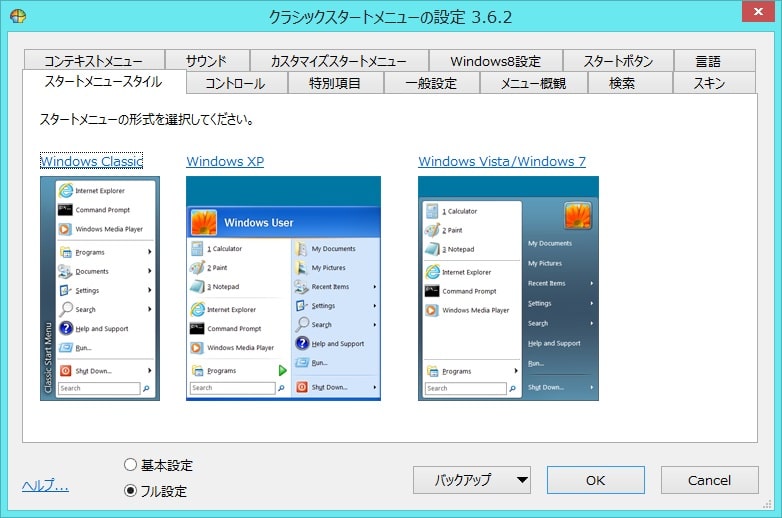This screenshot has width=782, height=518.
Task: Open the 検索 tab
Action: 630,83
